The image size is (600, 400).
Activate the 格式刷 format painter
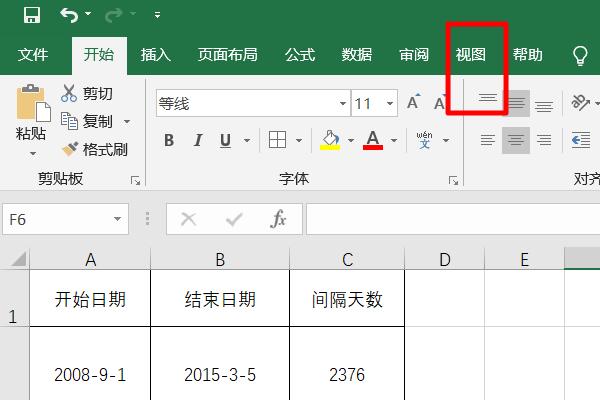click(95, 149)
